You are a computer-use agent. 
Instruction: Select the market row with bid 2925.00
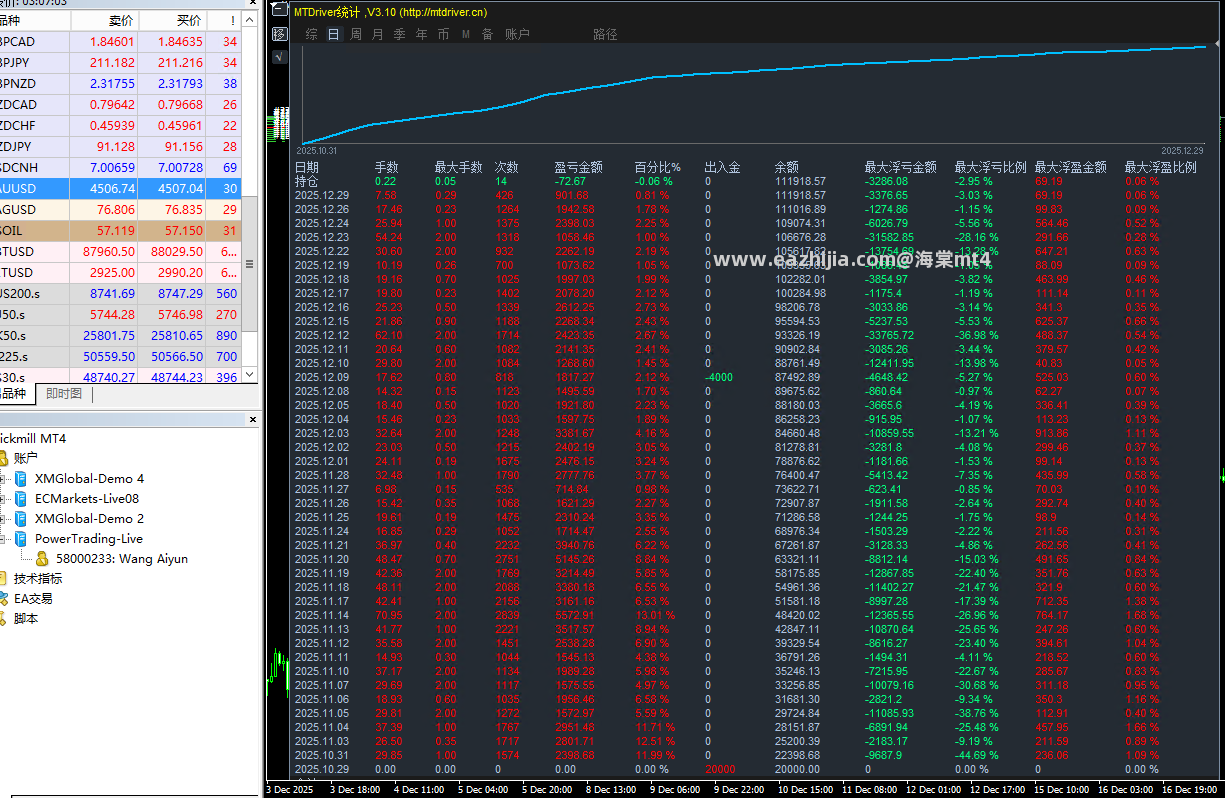point(121,272)
